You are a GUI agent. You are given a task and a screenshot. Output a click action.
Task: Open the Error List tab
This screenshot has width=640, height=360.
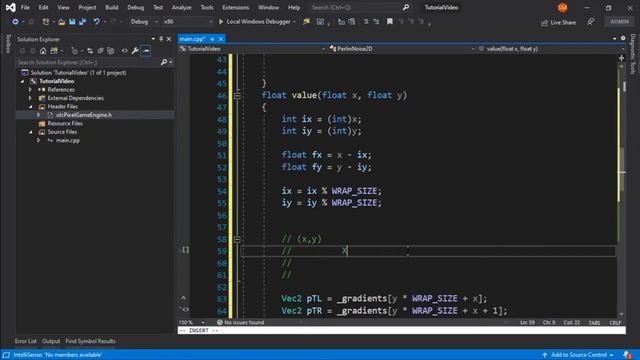tap(25, 341)
